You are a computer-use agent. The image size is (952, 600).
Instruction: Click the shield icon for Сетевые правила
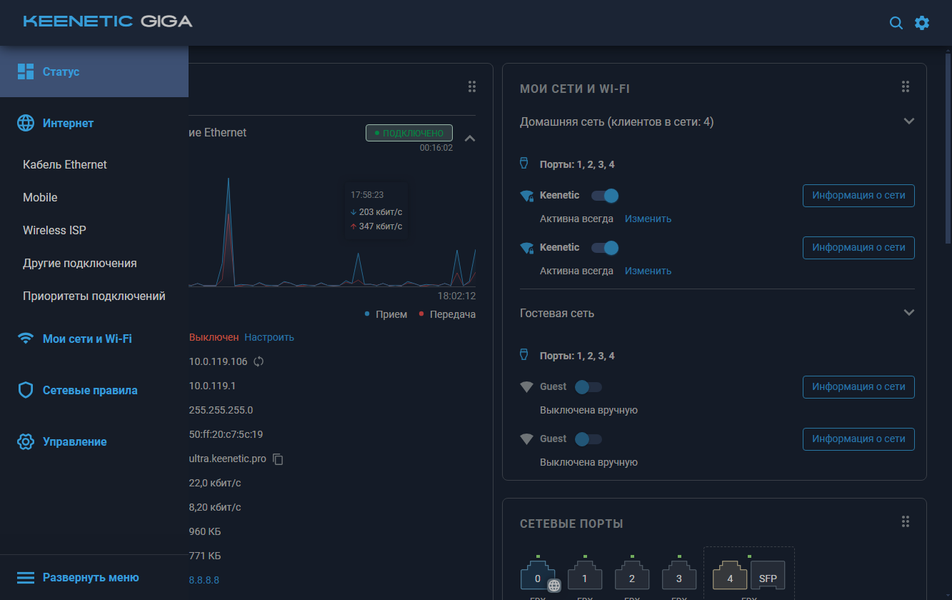(26, 390)
